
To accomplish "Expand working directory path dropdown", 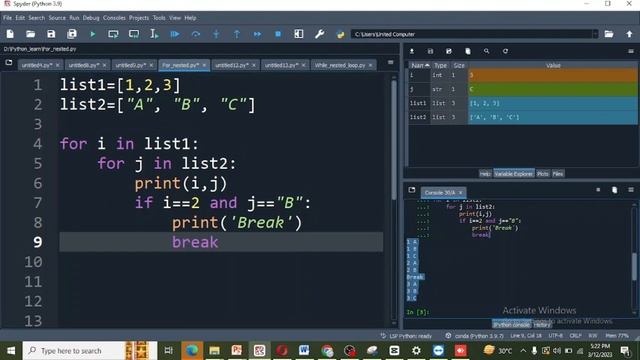I will click(595, 34).
